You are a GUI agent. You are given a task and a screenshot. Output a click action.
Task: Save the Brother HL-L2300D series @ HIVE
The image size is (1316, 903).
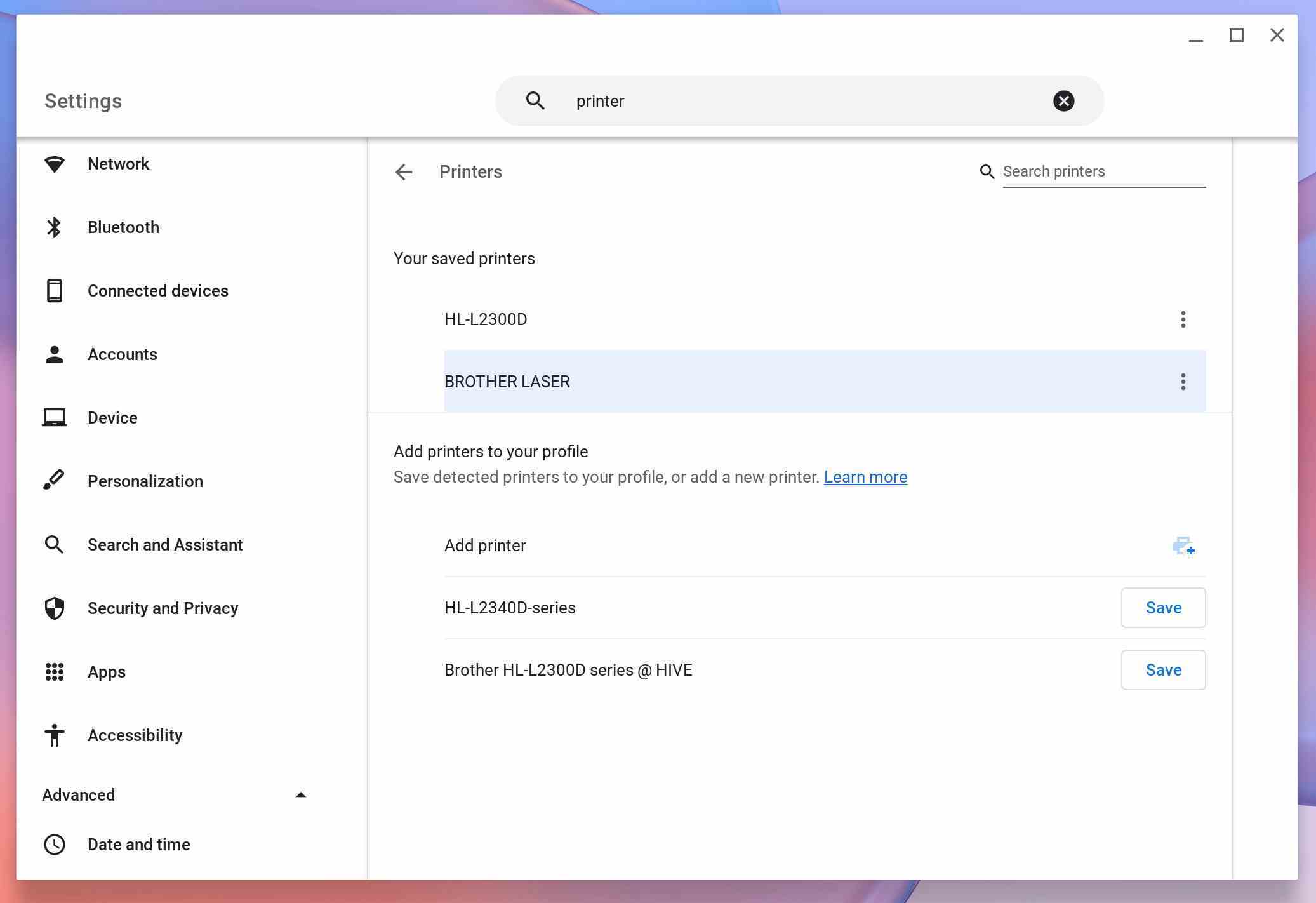point(1163,670)
